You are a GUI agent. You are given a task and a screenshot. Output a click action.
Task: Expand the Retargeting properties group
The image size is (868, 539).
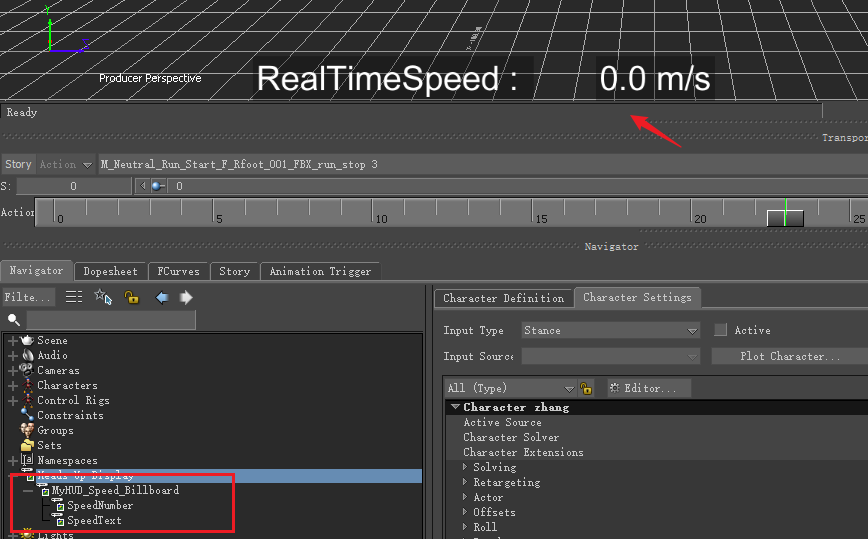[465, 483]
